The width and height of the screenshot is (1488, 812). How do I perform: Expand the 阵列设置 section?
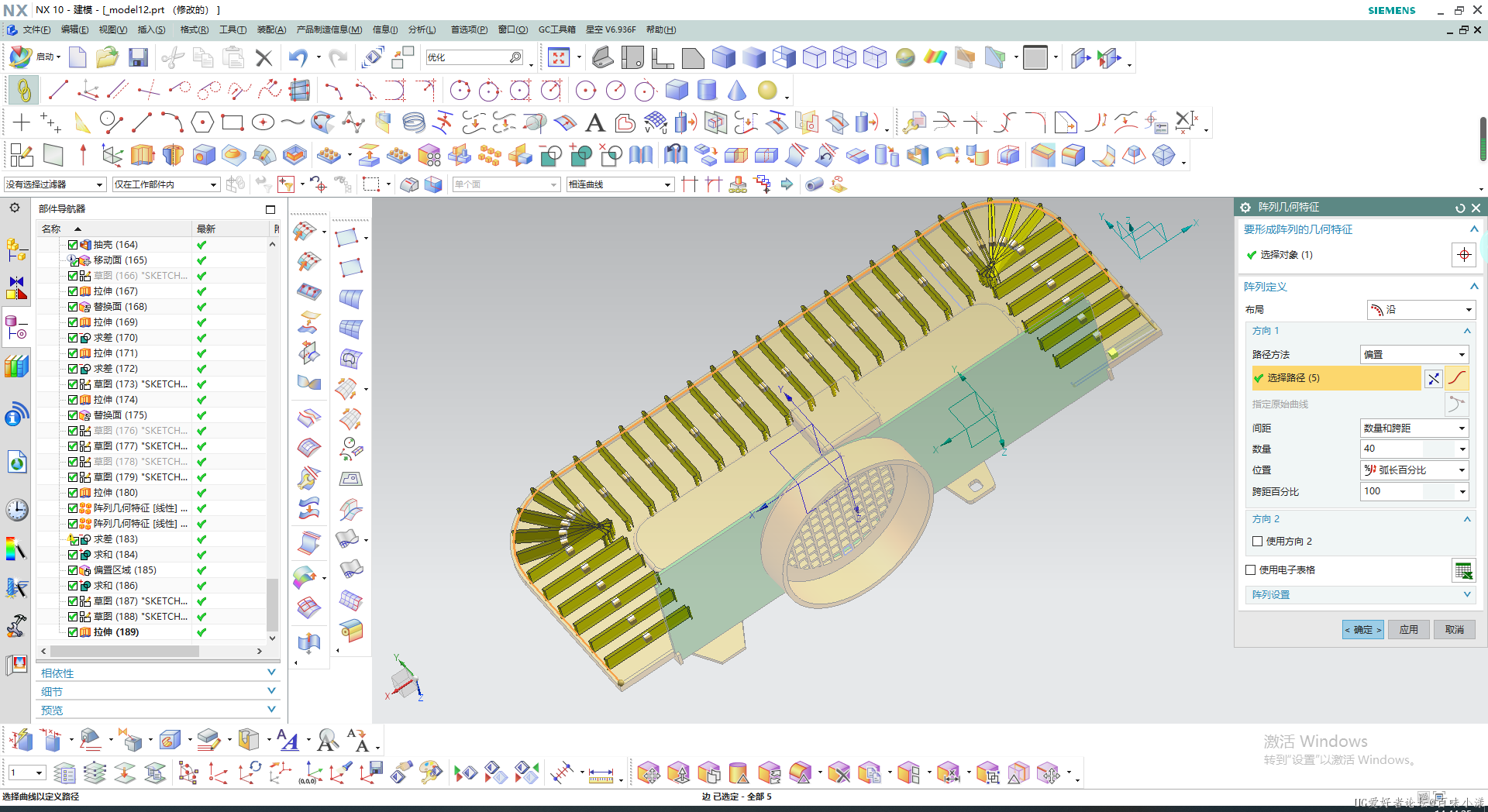coord(1359,594)
